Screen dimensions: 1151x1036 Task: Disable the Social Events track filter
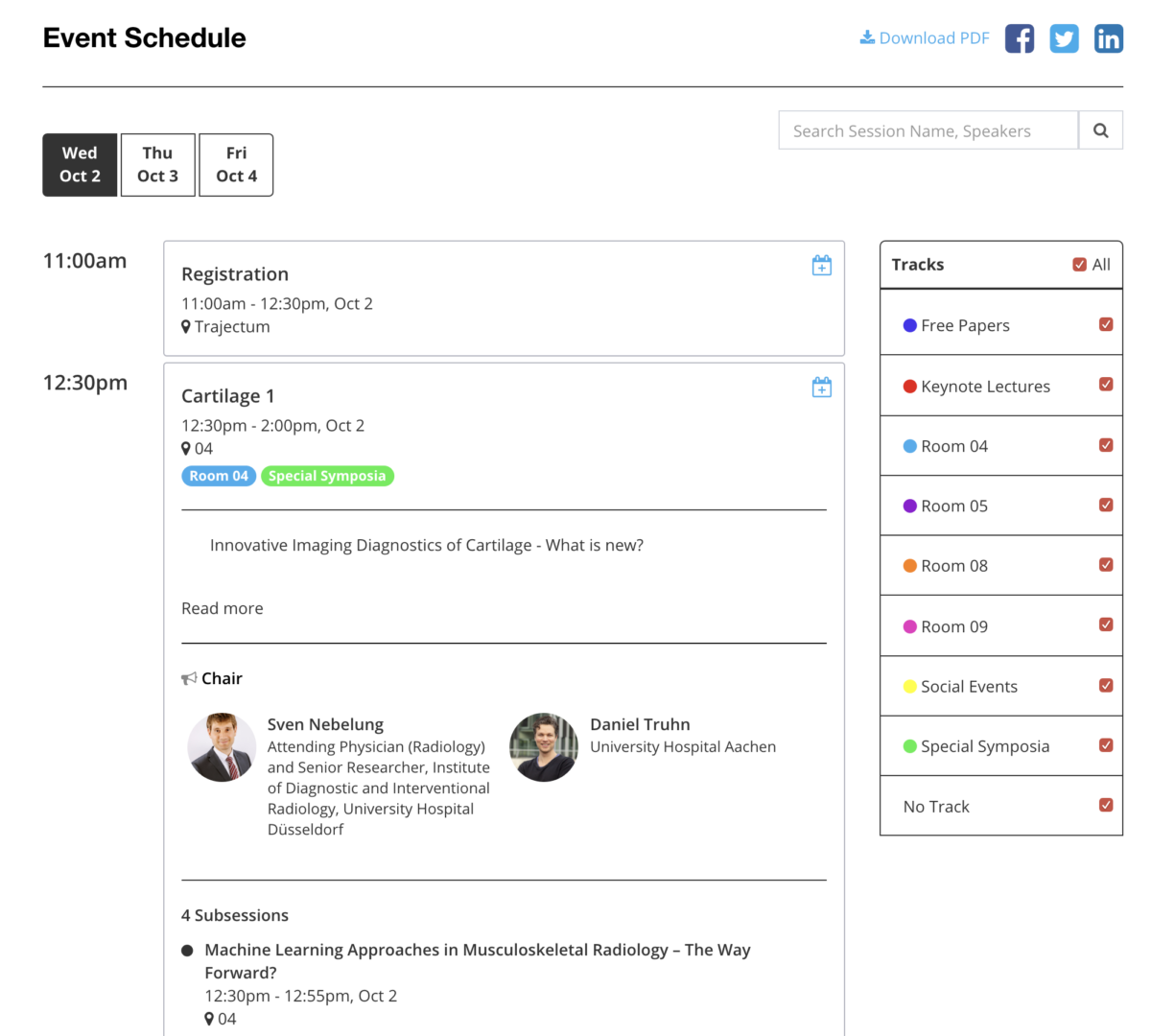point(1106,685)
